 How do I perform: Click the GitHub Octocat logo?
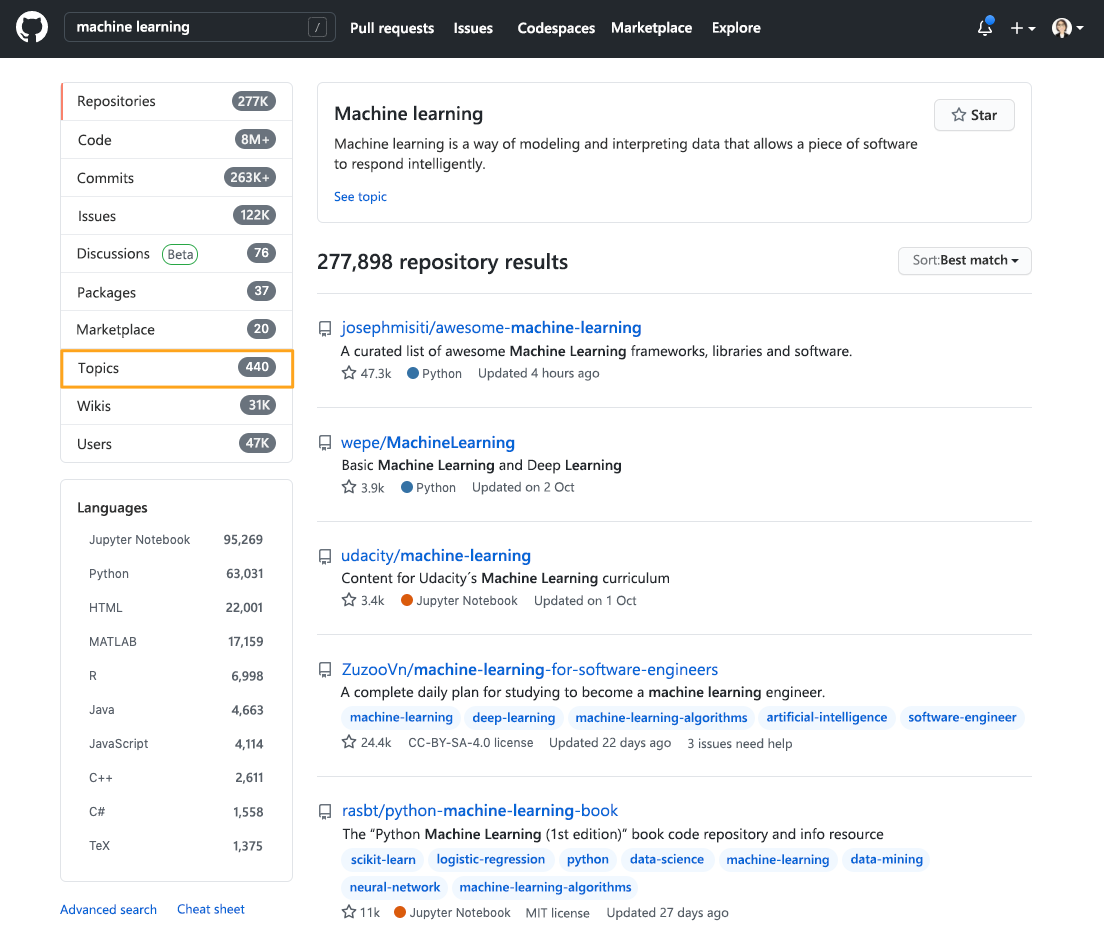(x=32, y=28)
